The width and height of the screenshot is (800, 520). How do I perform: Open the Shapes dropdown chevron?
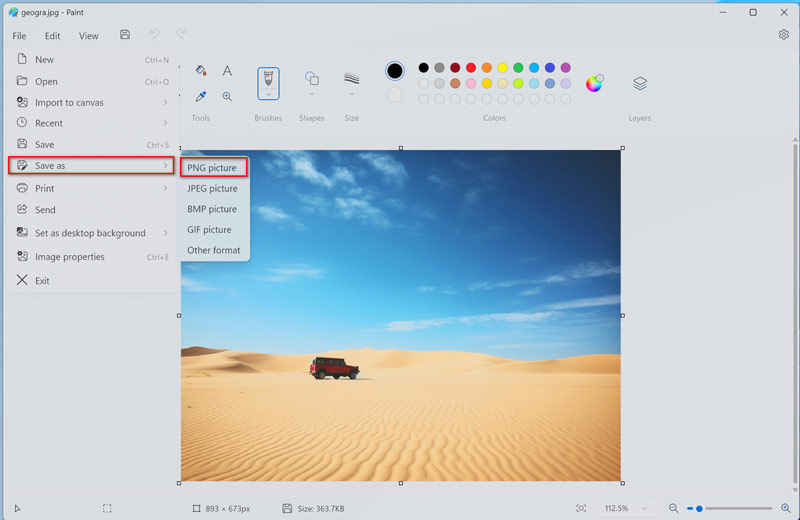pyautogui.click(x=312, y=94)
